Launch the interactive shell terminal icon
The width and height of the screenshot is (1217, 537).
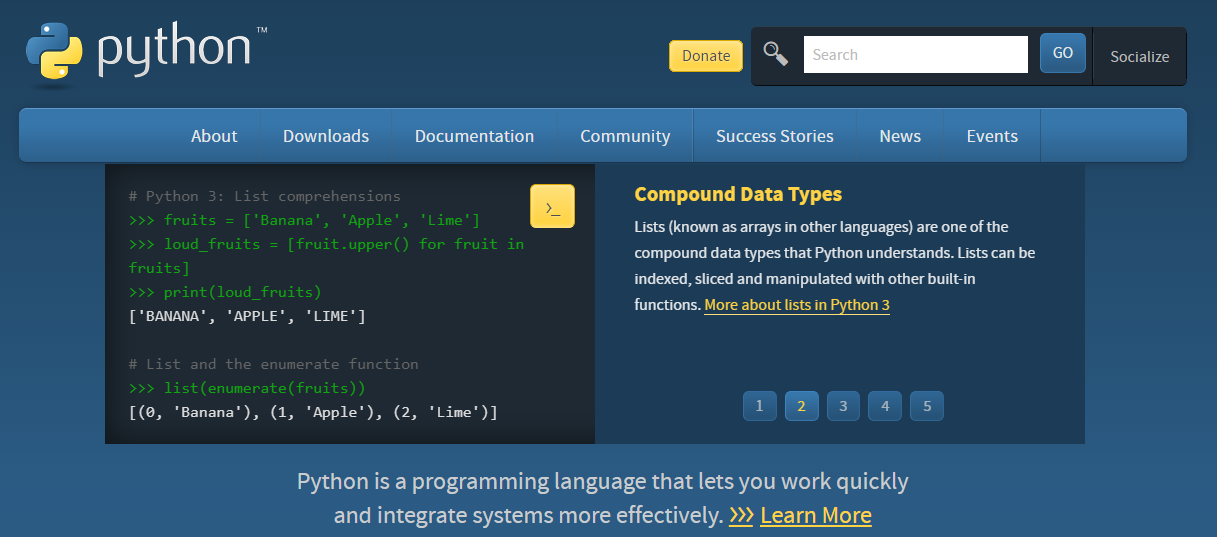coord(552,207)
